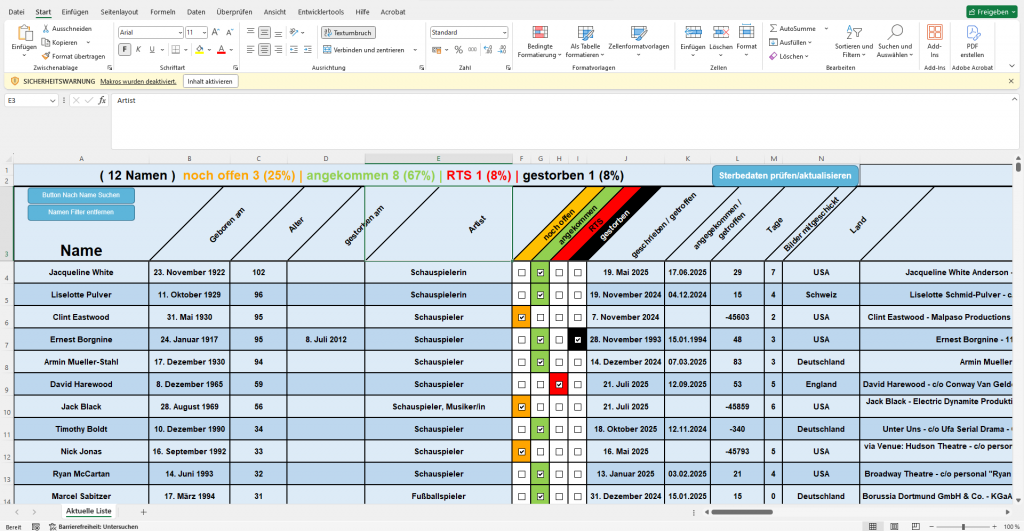
Task: Open the font color dropdown arrow
Action: tap(229, 49)
